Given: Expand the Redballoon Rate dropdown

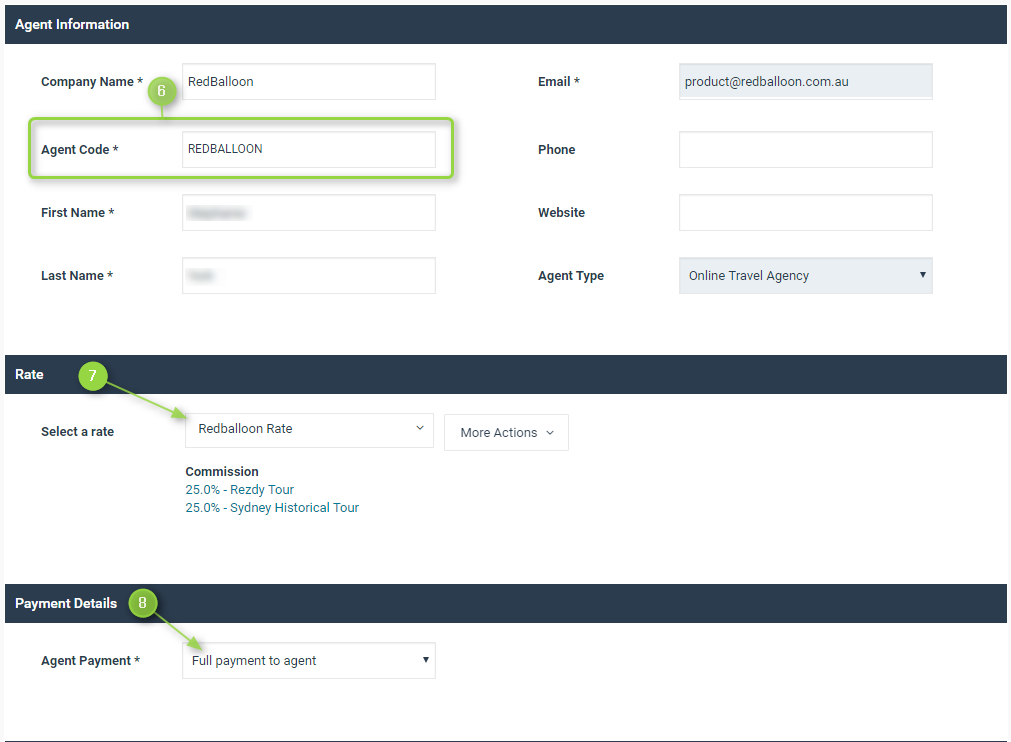Looking at the screenshot, I should point(309,430).
